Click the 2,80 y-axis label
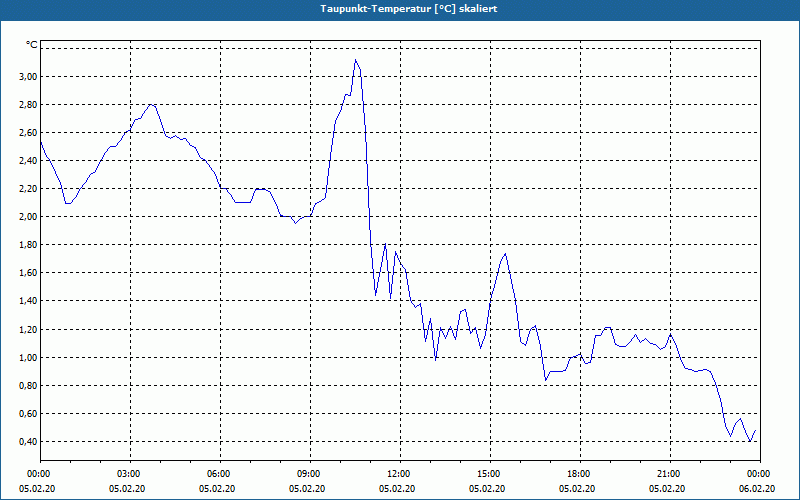The image size is (800, 500). [x=28, y=105]
